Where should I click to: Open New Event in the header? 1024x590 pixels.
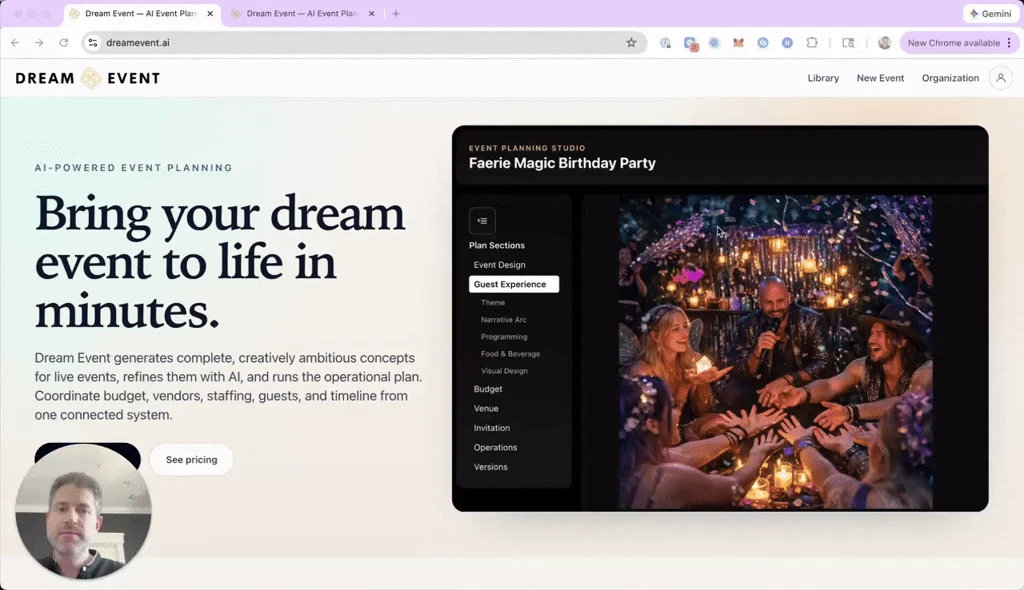coord(880,78)
